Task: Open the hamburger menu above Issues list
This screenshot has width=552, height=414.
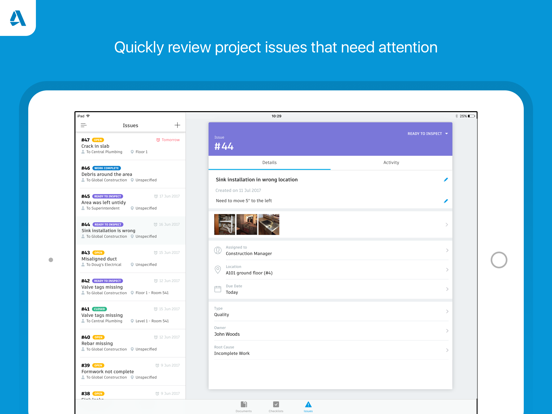Action: [84, 125]
